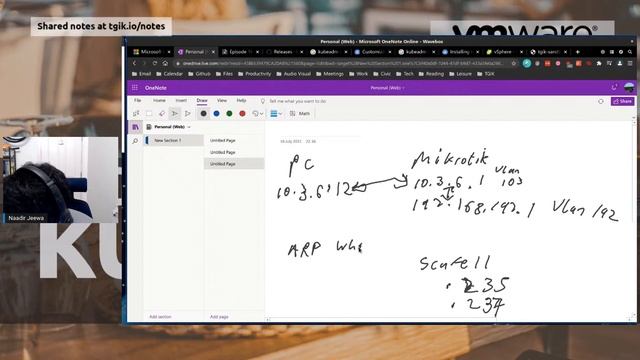Close the Episode browser tab
640x360 pixels.
tap(257, 52)
